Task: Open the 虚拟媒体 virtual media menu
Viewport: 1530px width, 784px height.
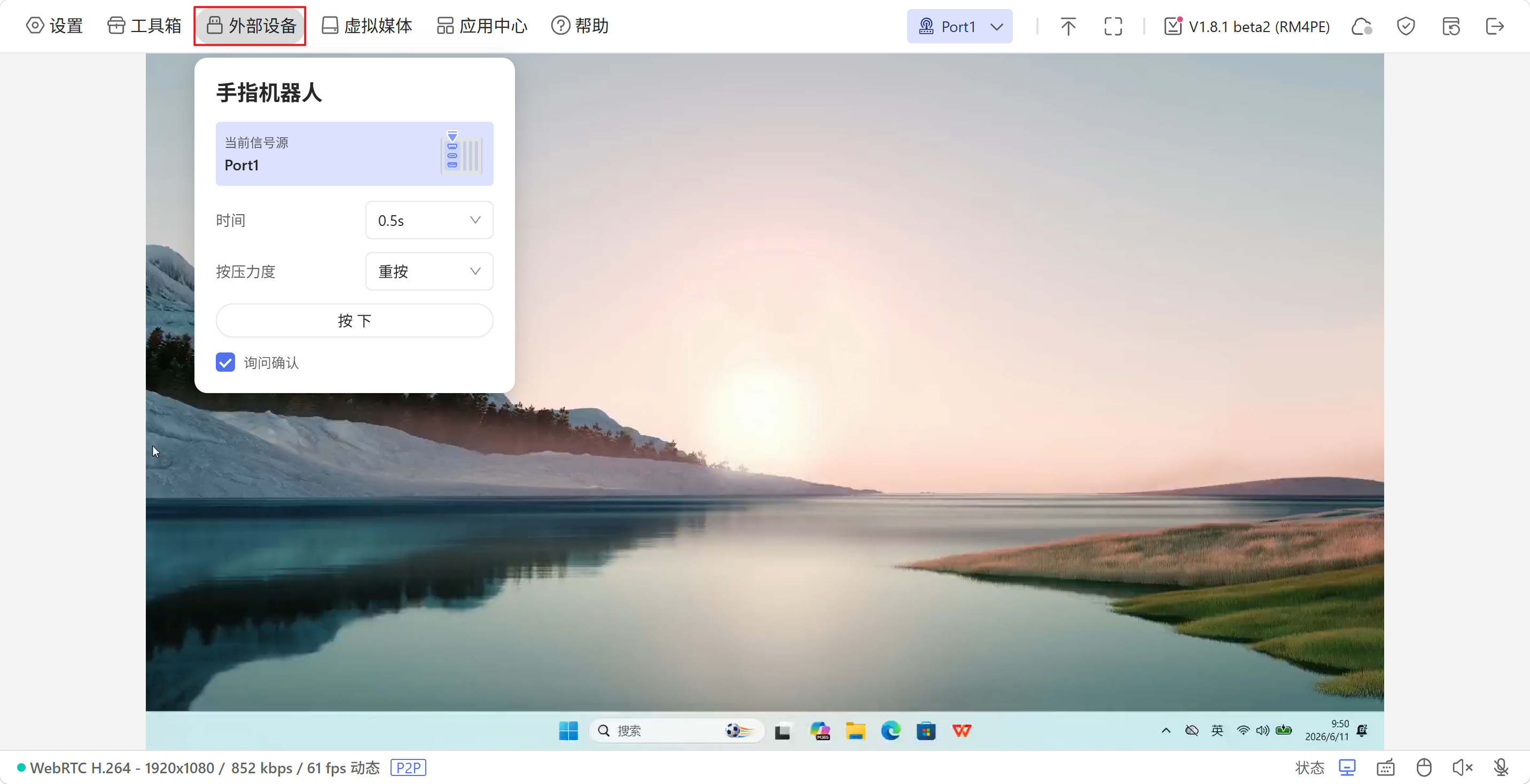Action: pos(366,26)
